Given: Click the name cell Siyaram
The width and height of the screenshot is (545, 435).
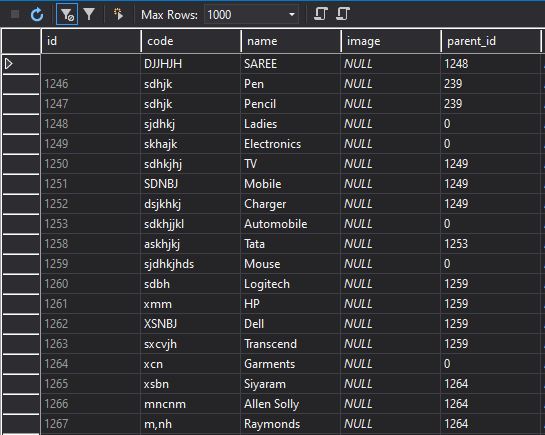Looking at the screenshot, I should 291,384.
